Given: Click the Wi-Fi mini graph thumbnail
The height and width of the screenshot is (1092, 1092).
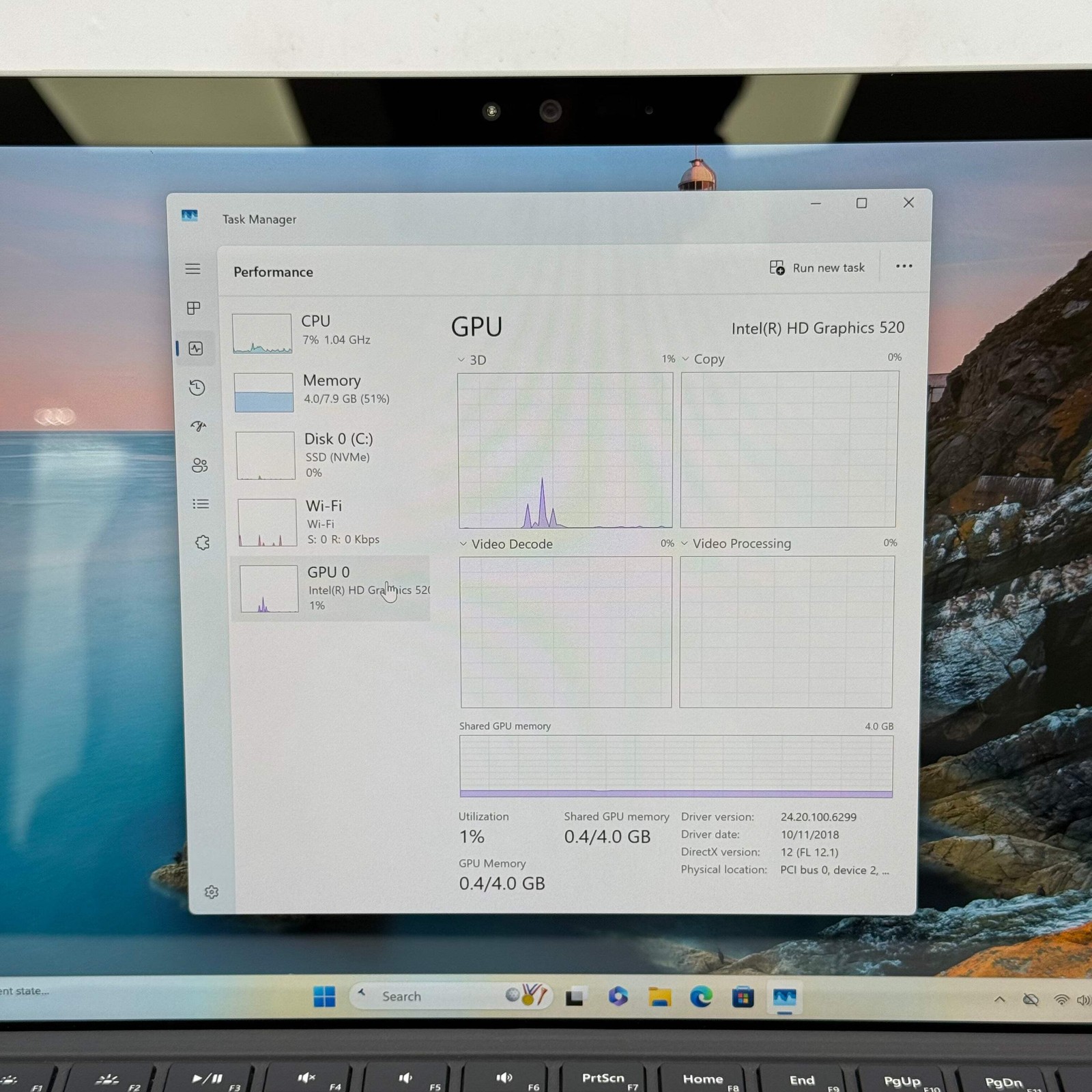Looking at the screenshot, I should 268,523.
